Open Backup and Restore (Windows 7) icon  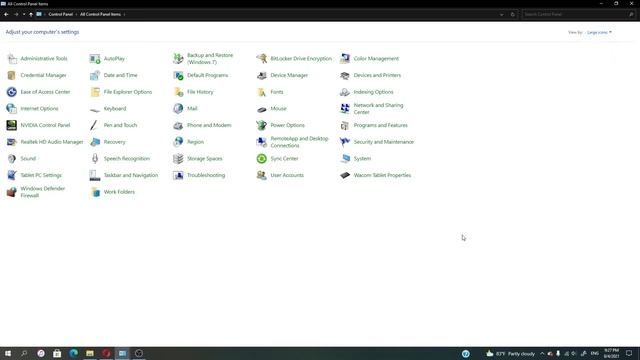click(x=178, y=59)
